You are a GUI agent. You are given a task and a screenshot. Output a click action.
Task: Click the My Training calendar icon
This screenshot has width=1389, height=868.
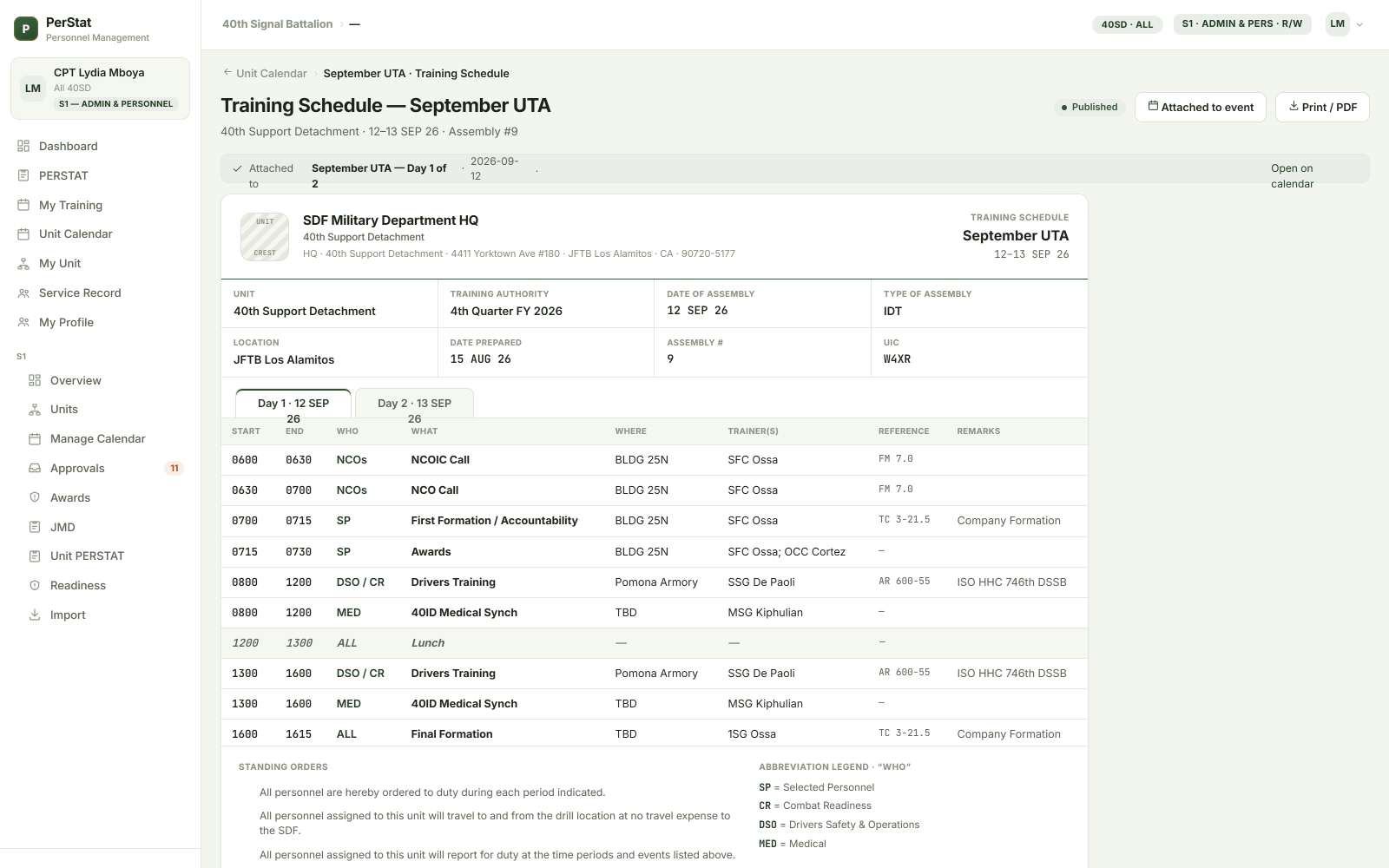(23, 205)
